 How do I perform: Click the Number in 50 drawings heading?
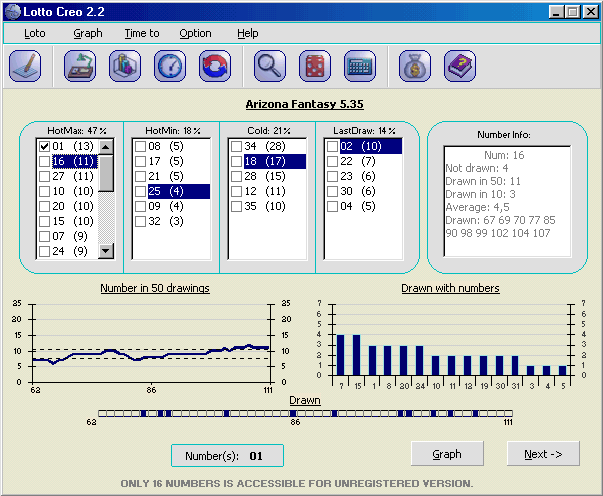click(x=155, y=288)
